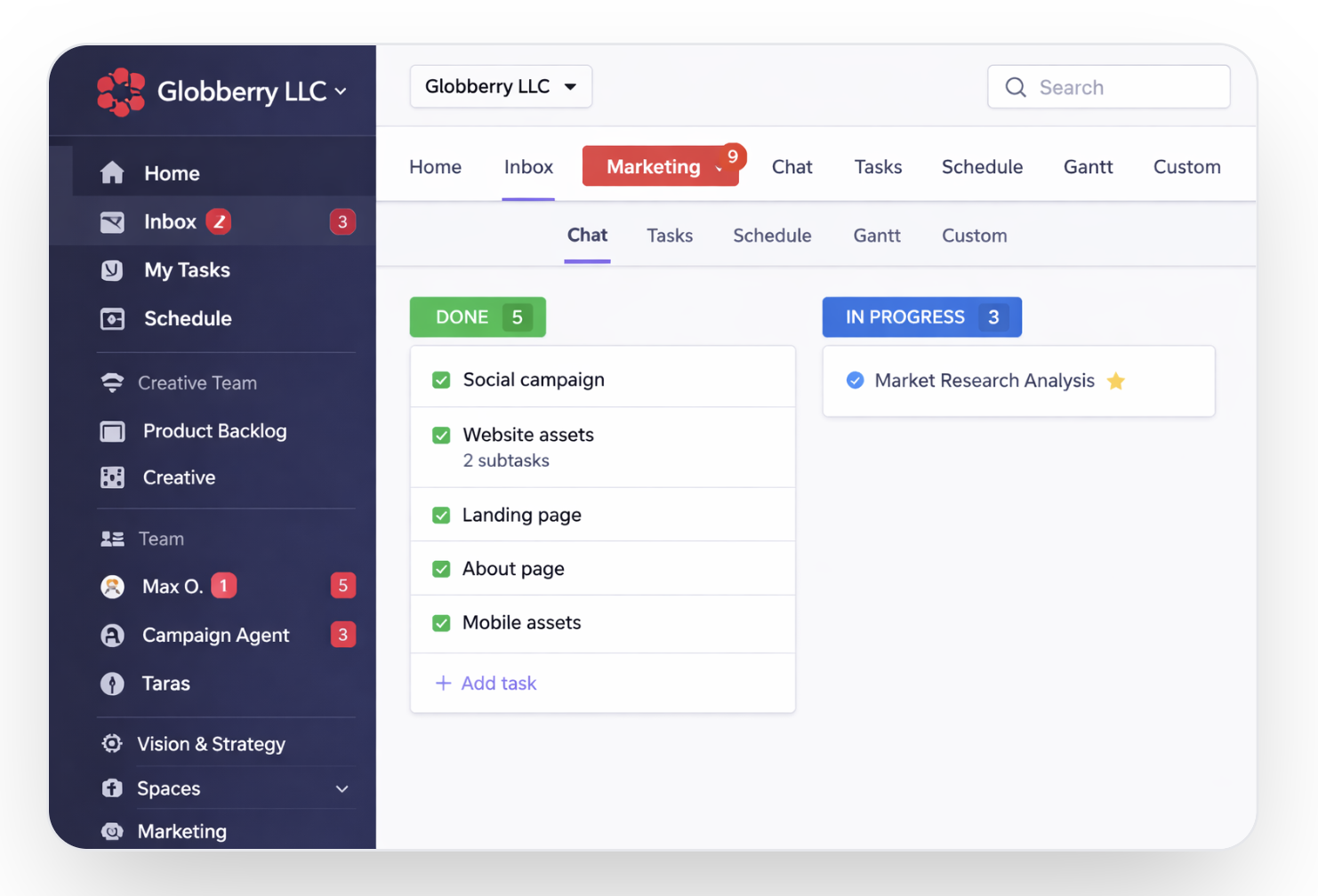Click Max O. red badge showing 5
This screenshot has height=896, width=1318.
point(343,586)
